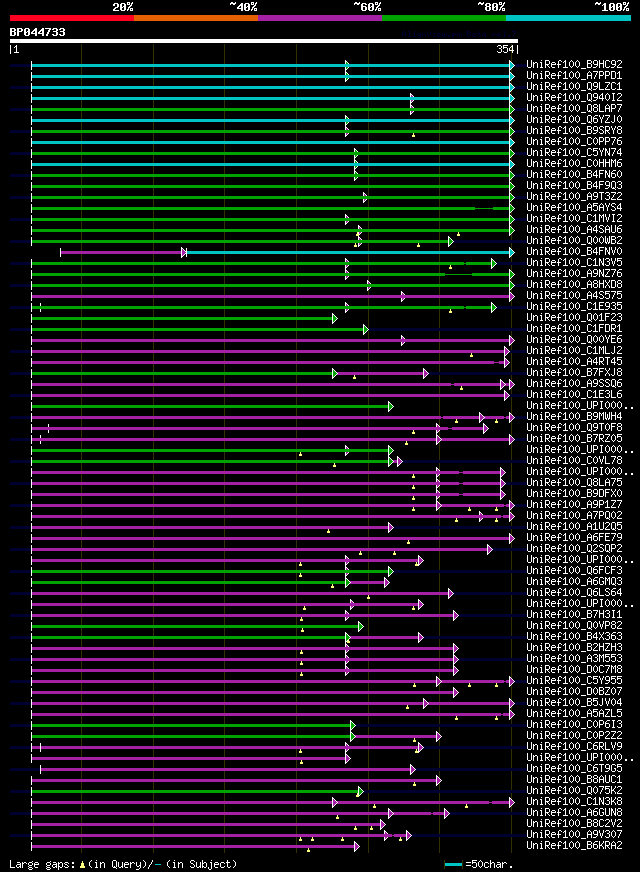640x872 pixels.
Task: Select the UniRef100_A7PQ02 label
Action: (x=574, y=516)
